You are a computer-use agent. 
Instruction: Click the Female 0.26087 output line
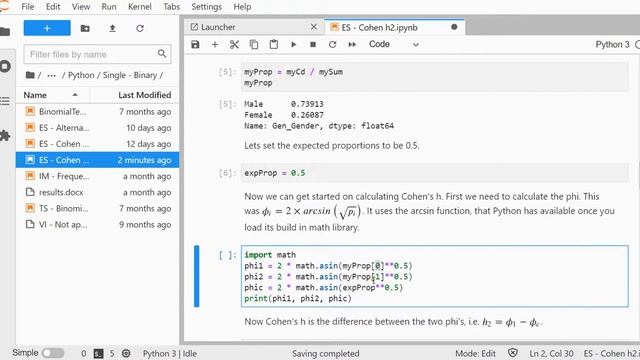284,115
